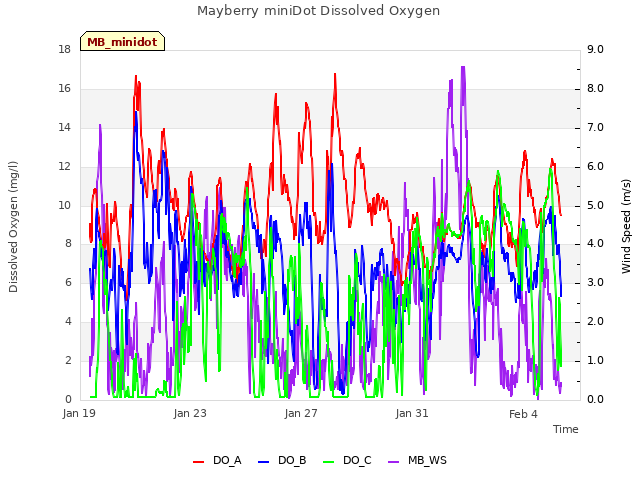This screenshot has height=480, width=640.
Task: Click the left axis value '16'
Action: [65, 89]
